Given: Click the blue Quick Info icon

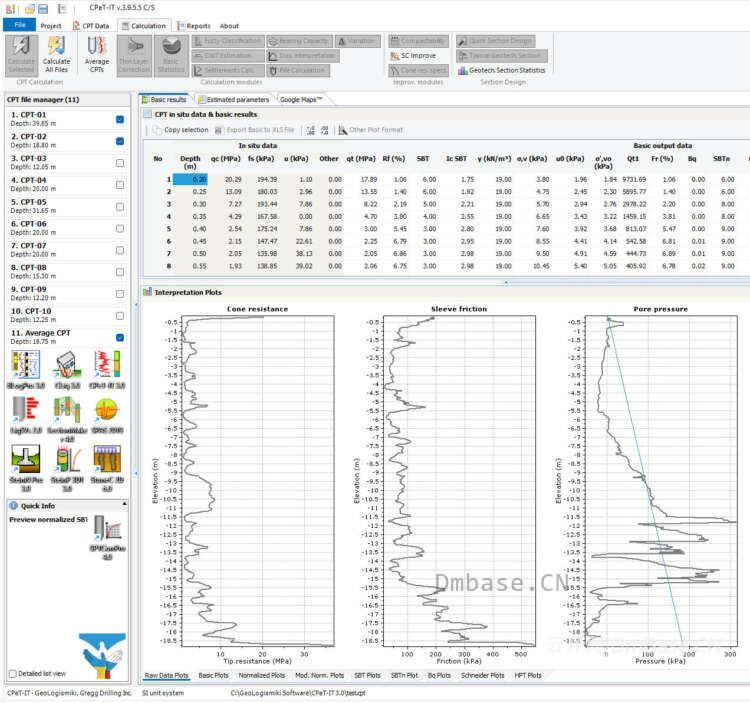Looking at the screenshot, I should coord(13,505).
